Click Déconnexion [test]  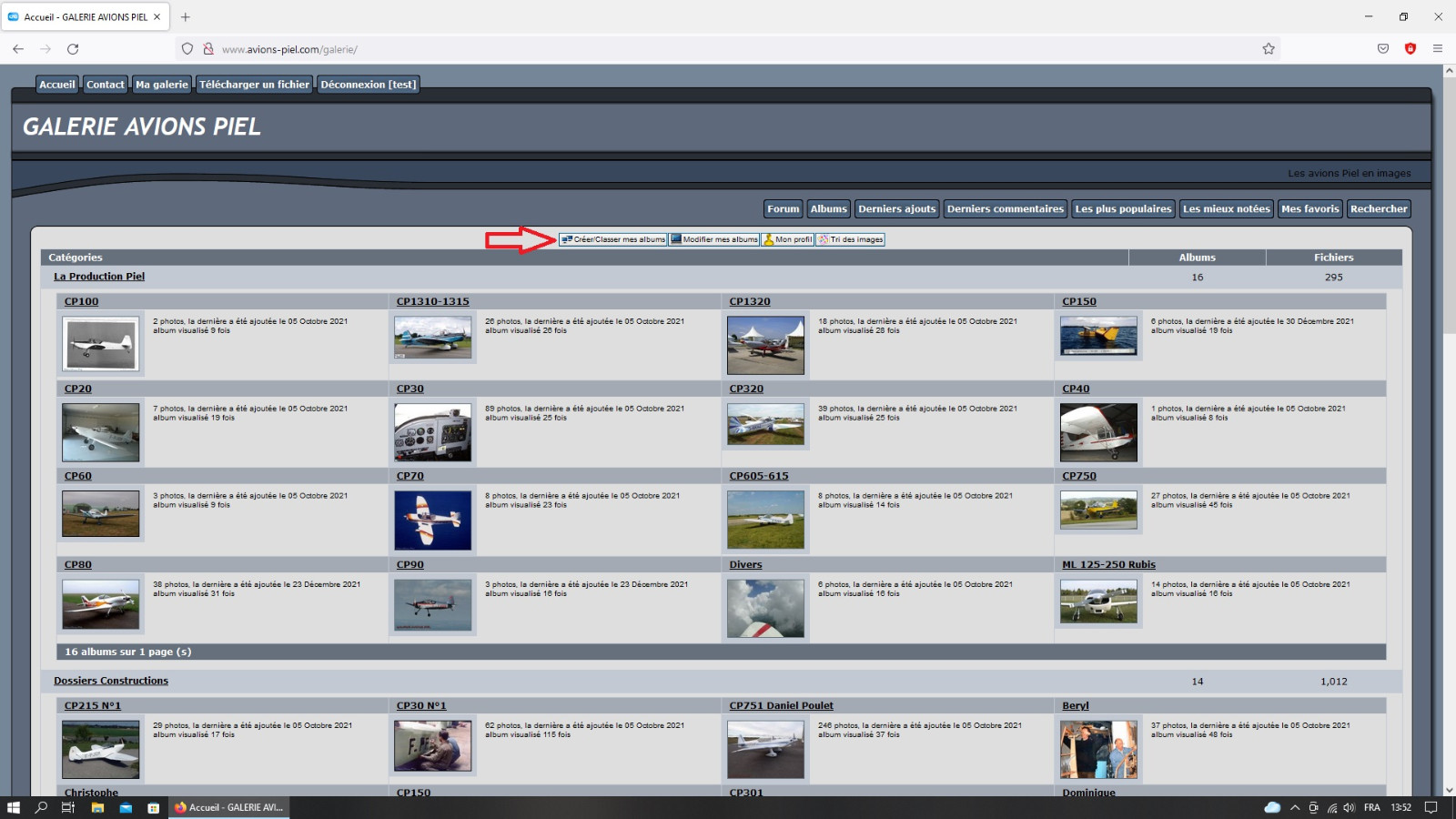point(369,85)
